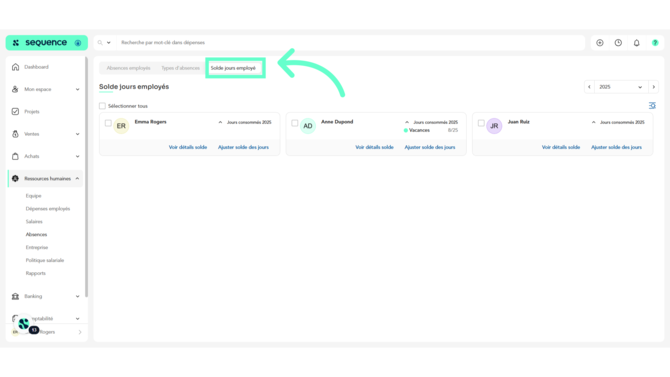The height and width of the screenshot is (377, 670).
Task: Click the green help question mark icon
Action: coord(655,43)
